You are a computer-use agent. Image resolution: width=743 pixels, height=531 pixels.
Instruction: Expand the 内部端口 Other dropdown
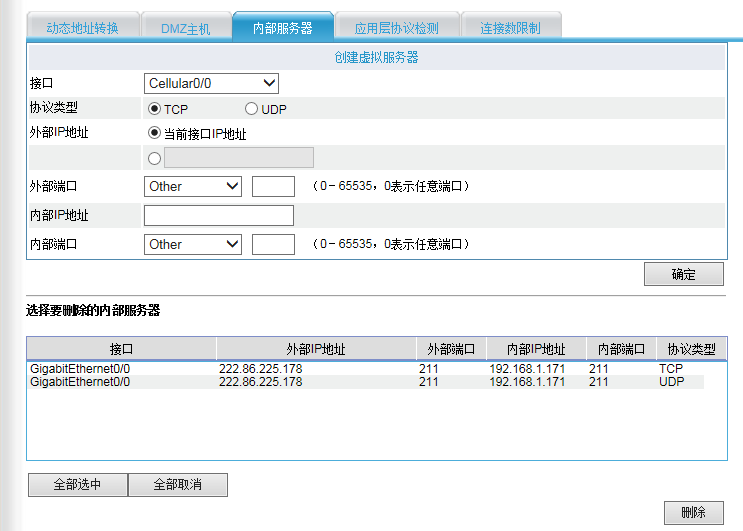tap(193, 244)
